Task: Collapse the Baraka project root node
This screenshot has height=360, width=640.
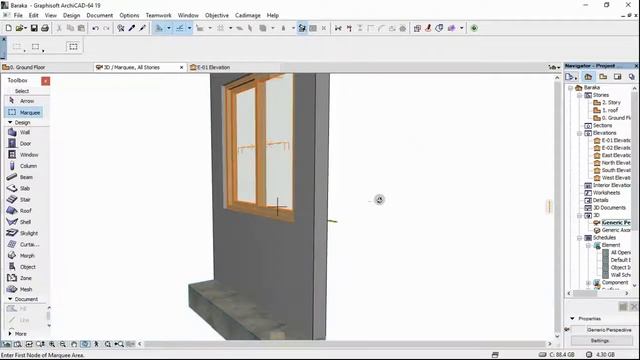Action: coord(571,88)
